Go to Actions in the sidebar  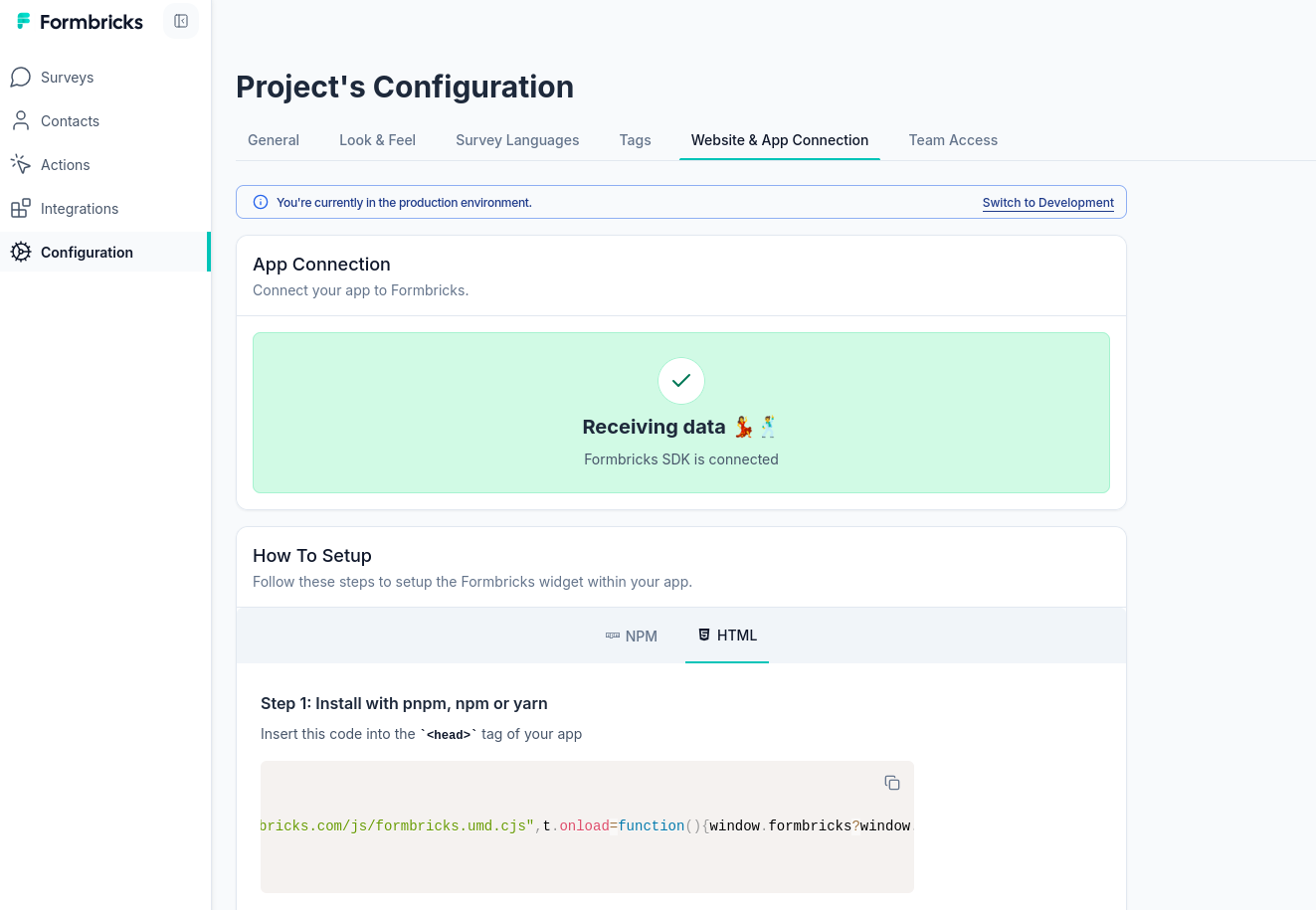[105, 165]
